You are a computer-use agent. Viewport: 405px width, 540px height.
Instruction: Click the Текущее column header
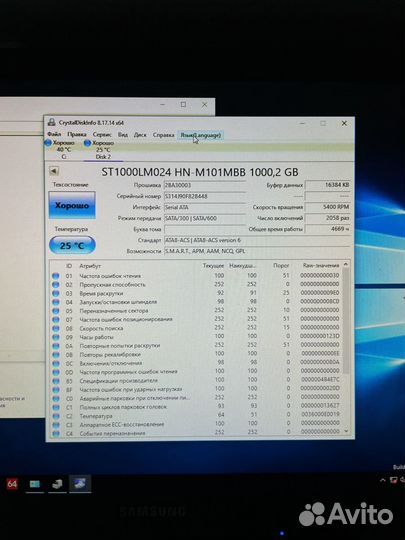click(213, 266)
